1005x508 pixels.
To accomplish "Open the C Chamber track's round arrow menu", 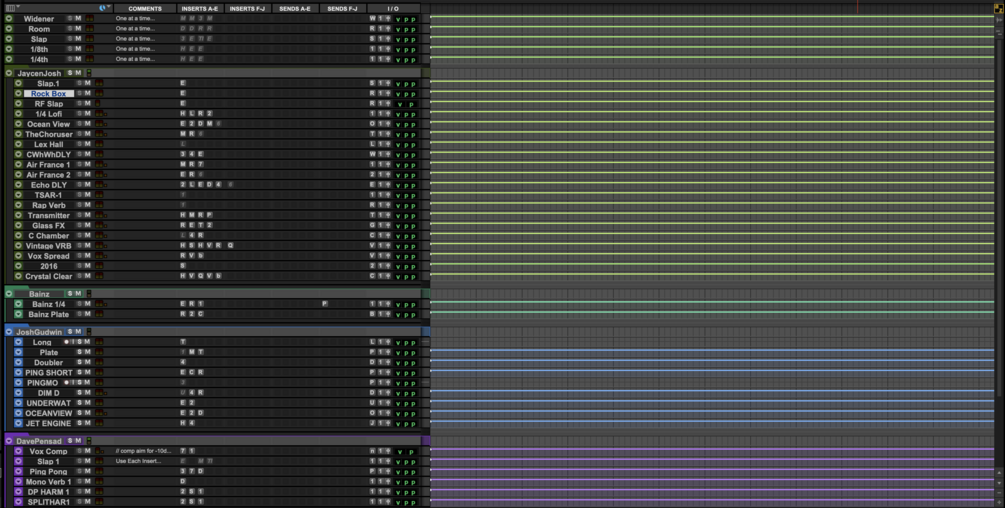I will 19,235.
